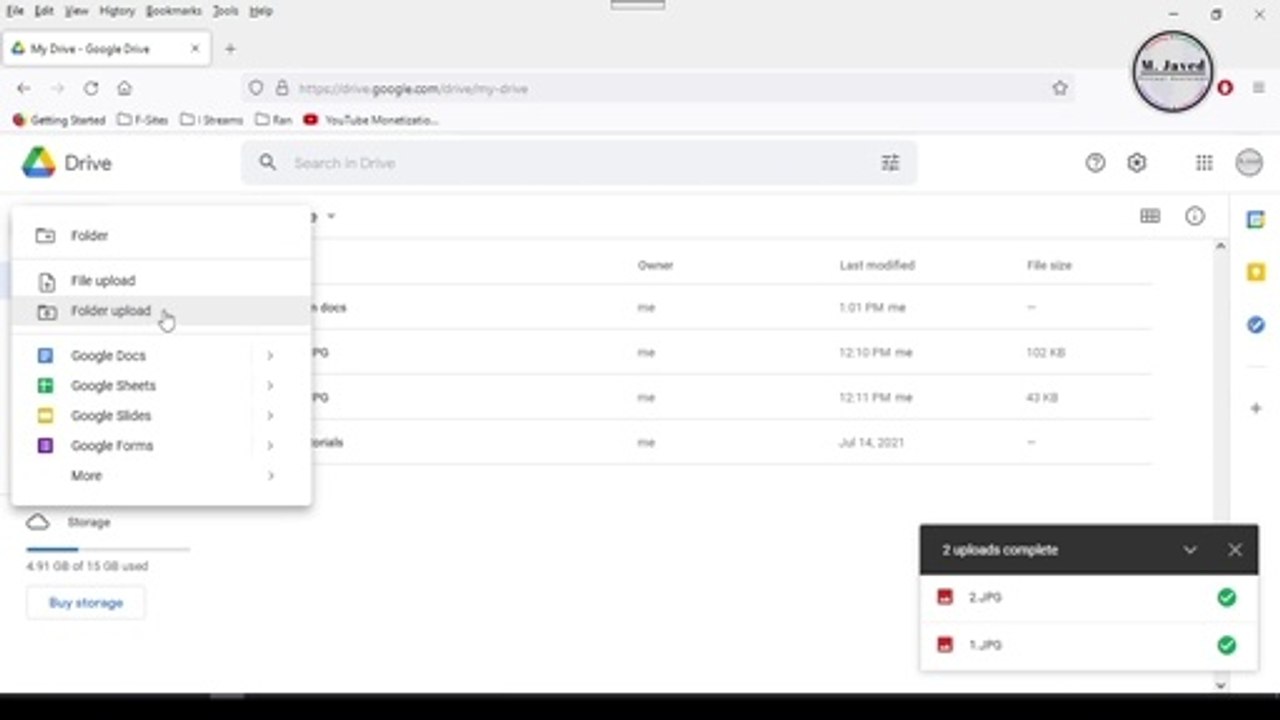Open the Support help icon
Viewport: 1280px width, 720px height.
(1096, 163)
